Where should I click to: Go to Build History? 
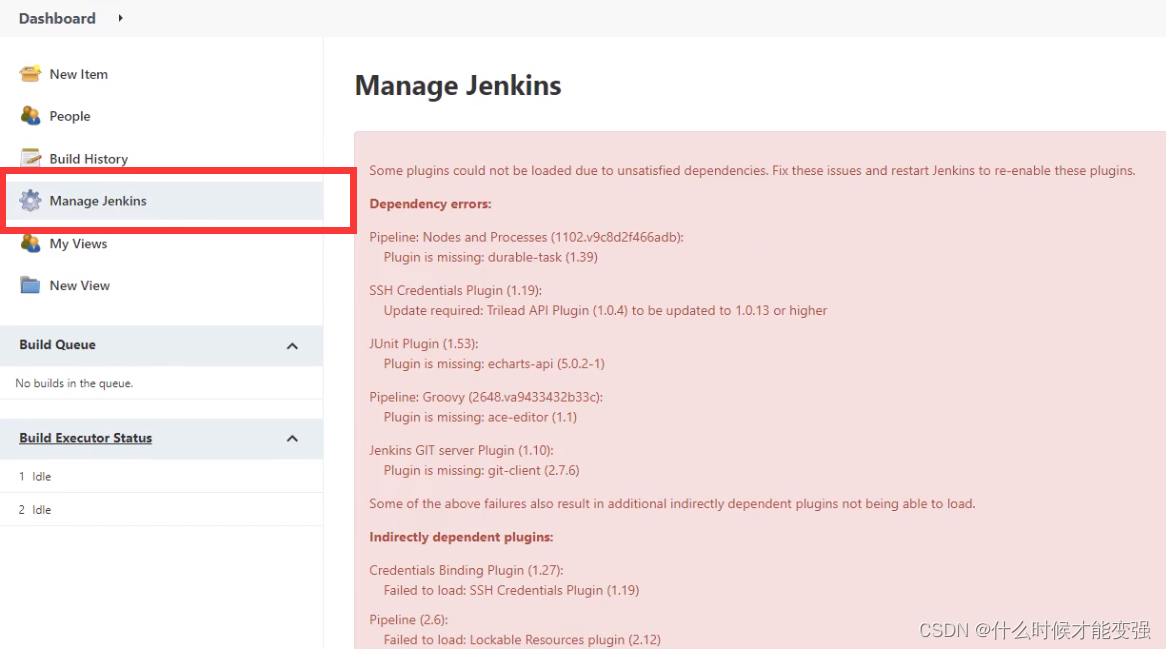88,159
